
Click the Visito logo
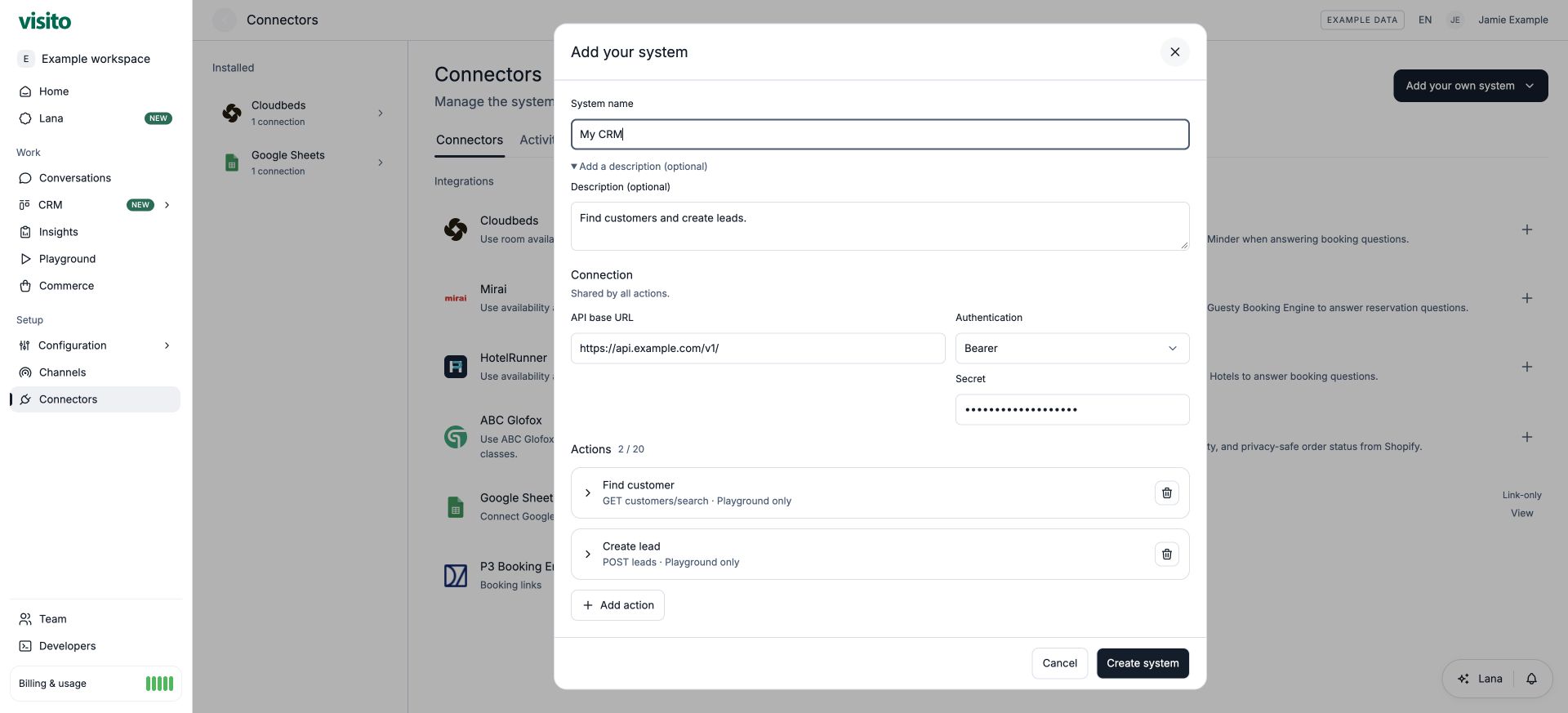pyautogui.click(x=45, y=20)
